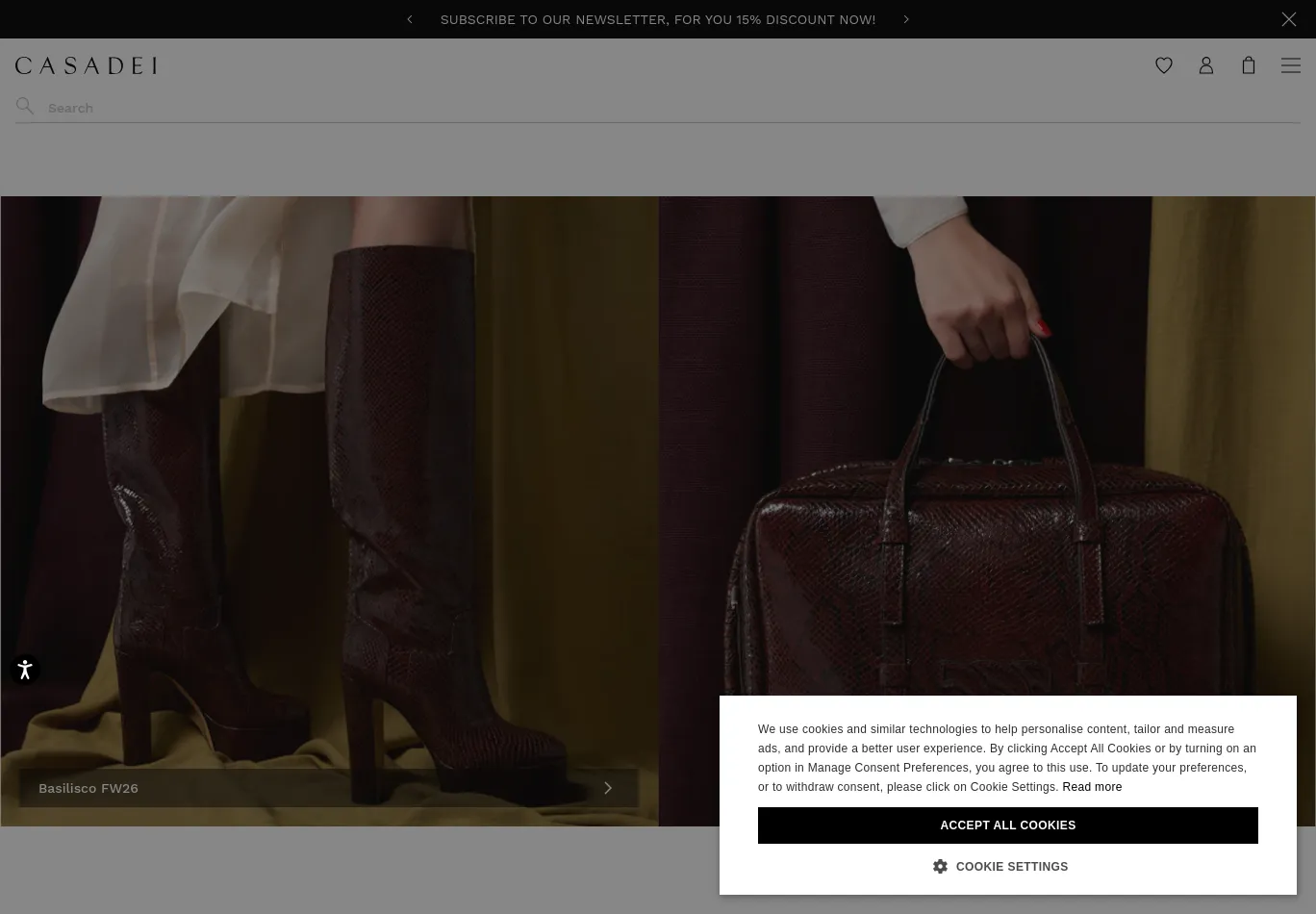Open the hamburger menu
This screenshot has width=1316, height=914.
click(1291, 65)
